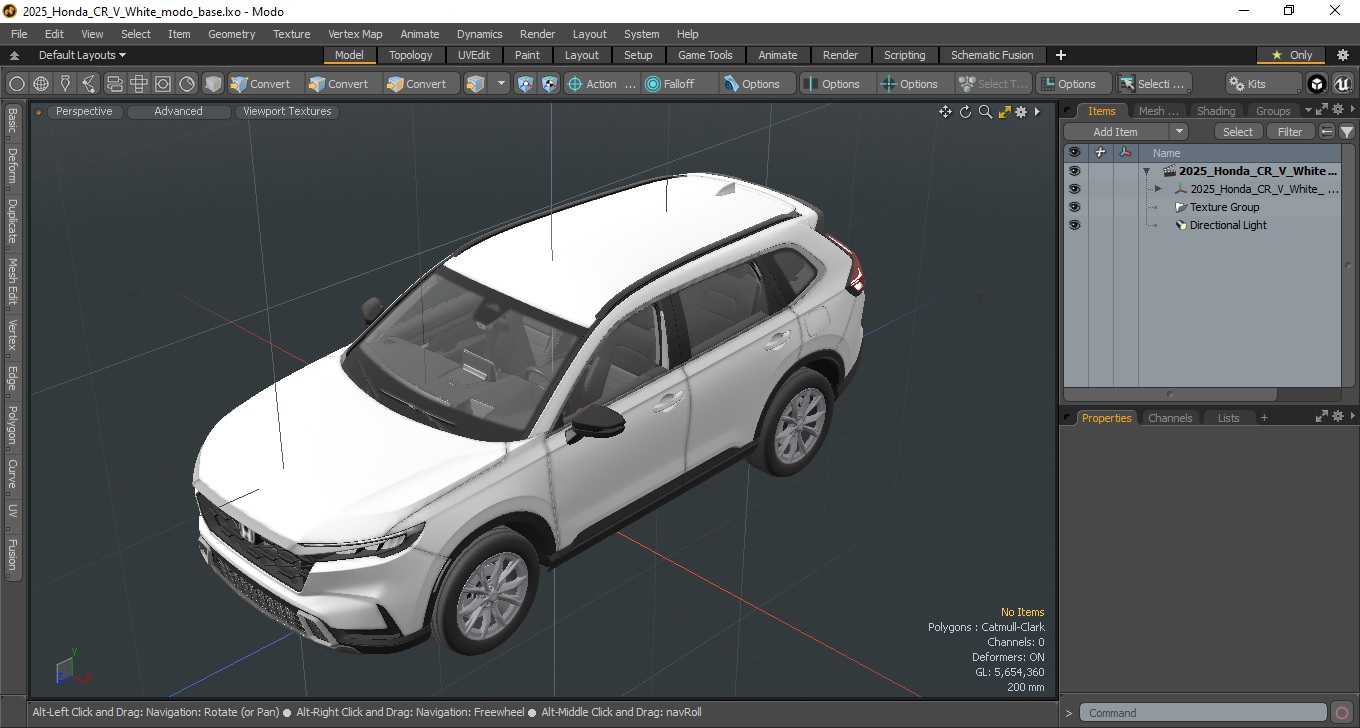Toggle visibility of the 2025_Honda_CR_V_White mesh item
This screenshot has width=1360, height=728.
[1074, 189]
